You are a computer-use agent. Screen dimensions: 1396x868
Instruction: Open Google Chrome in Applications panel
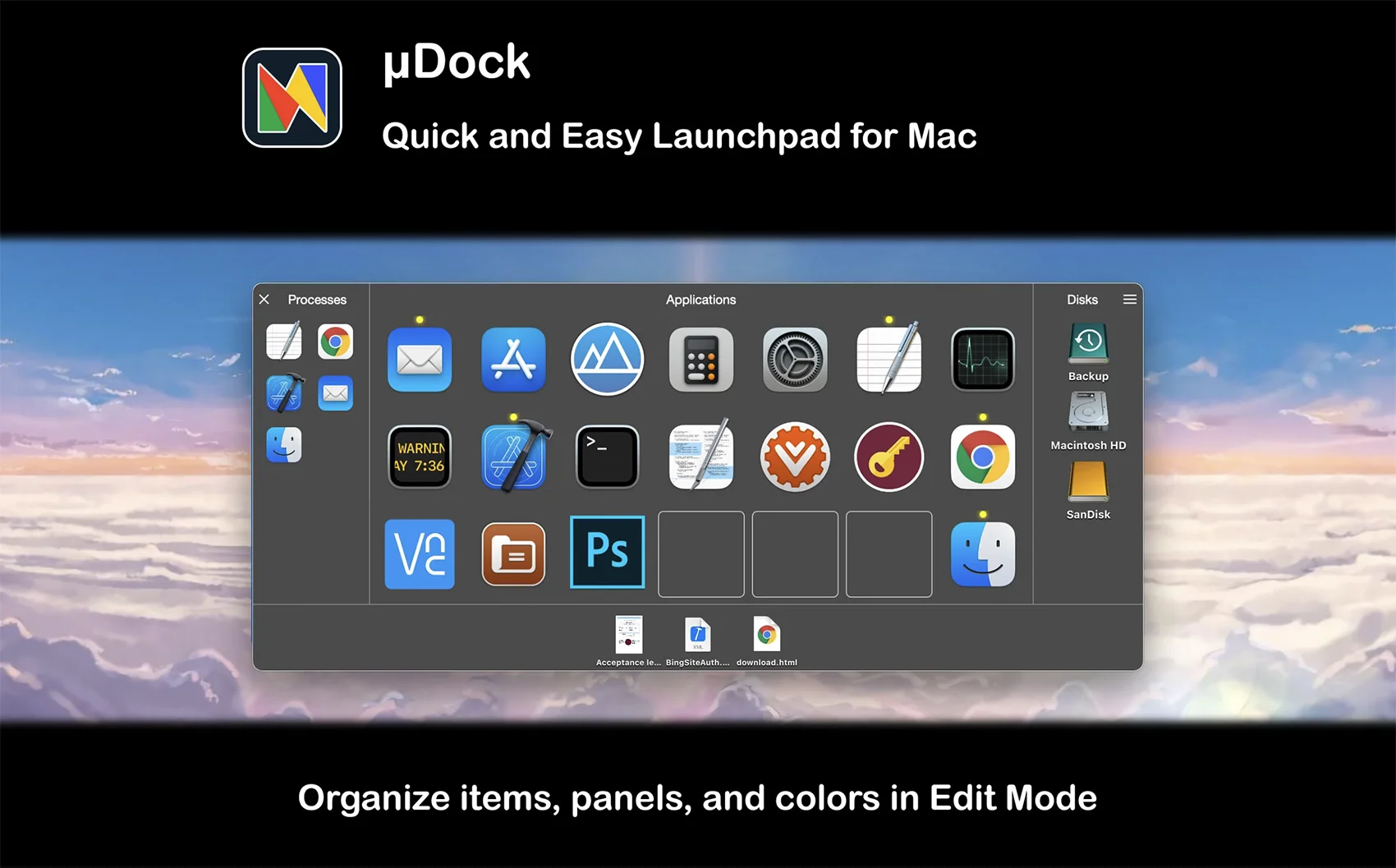(982, 457)
